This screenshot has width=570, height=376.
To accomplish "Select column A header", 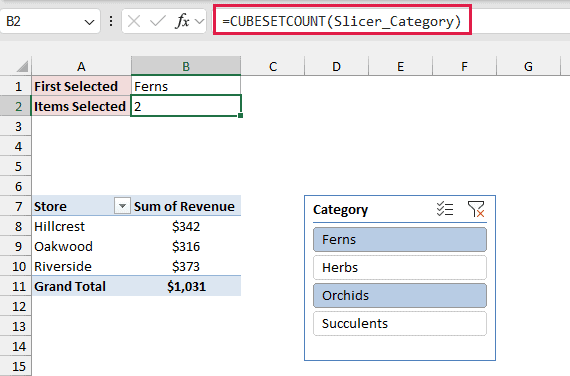I will click(81, 66).
